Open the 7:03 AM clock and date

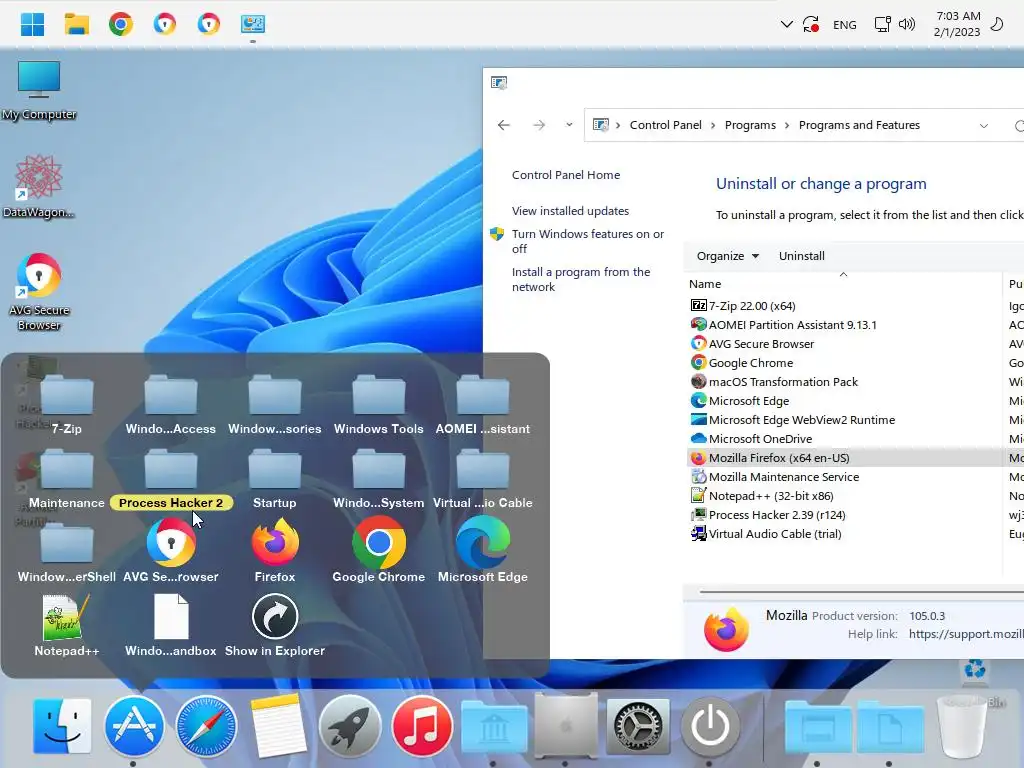point(957,24)
